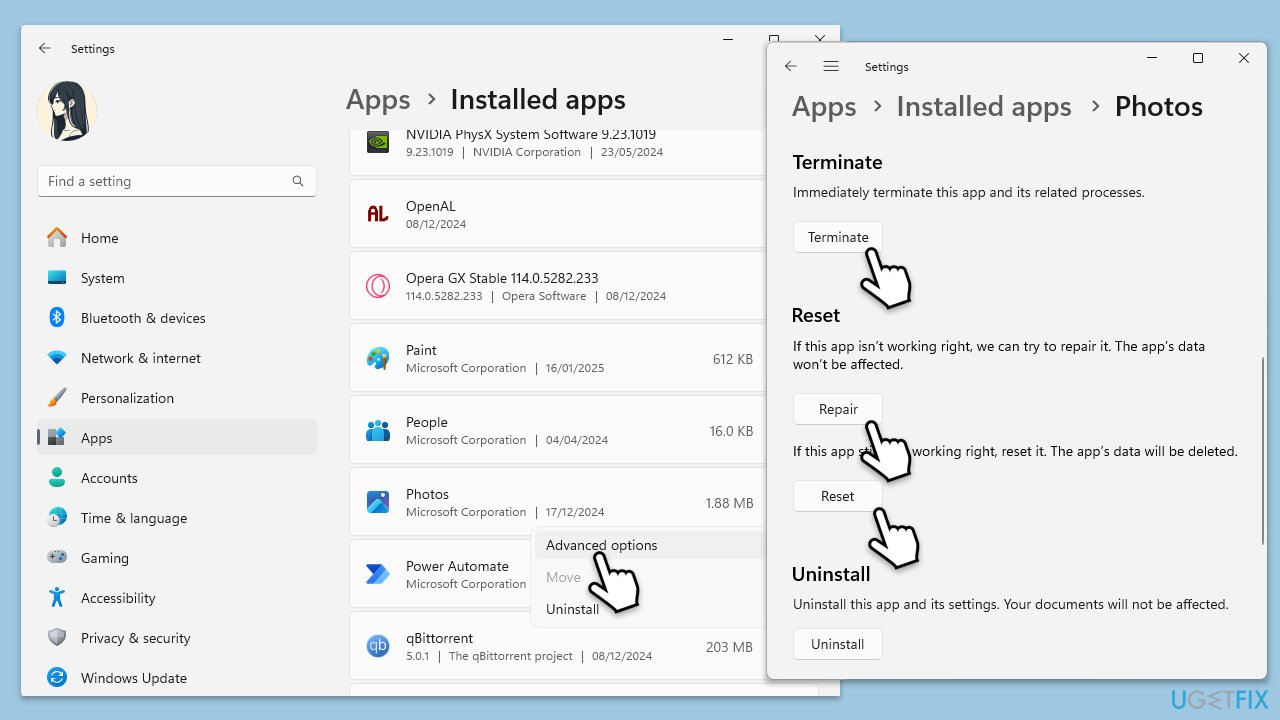The height and width of the screenshot is (720, 1280).
Task: Minimize the Photos Settings window
Action: pos(1152,59)
